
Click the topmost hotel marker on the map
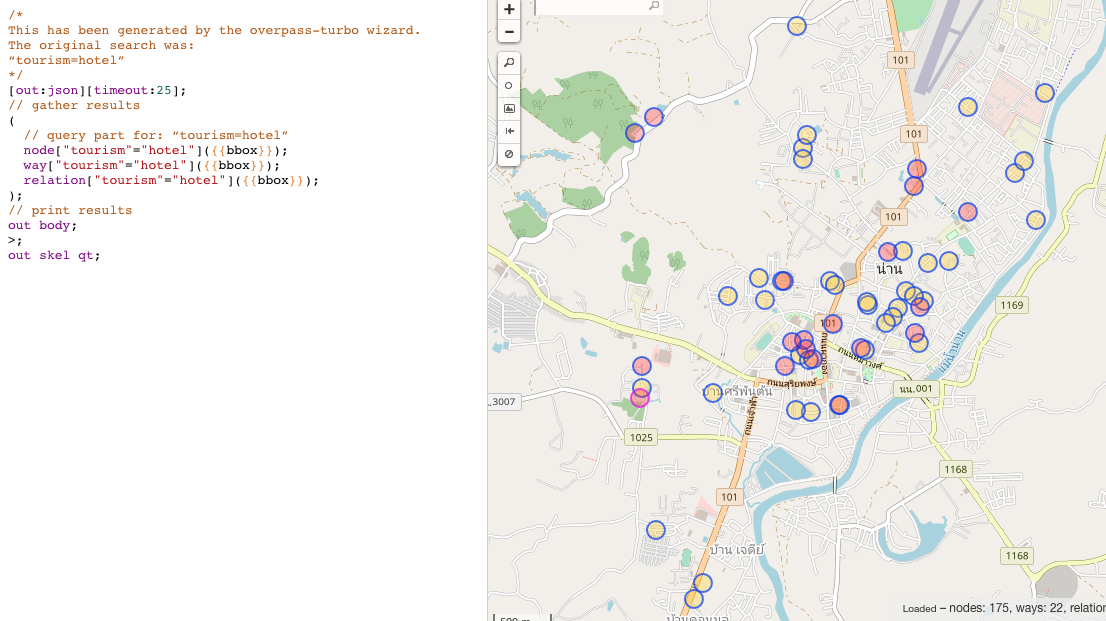pos(797,26)
